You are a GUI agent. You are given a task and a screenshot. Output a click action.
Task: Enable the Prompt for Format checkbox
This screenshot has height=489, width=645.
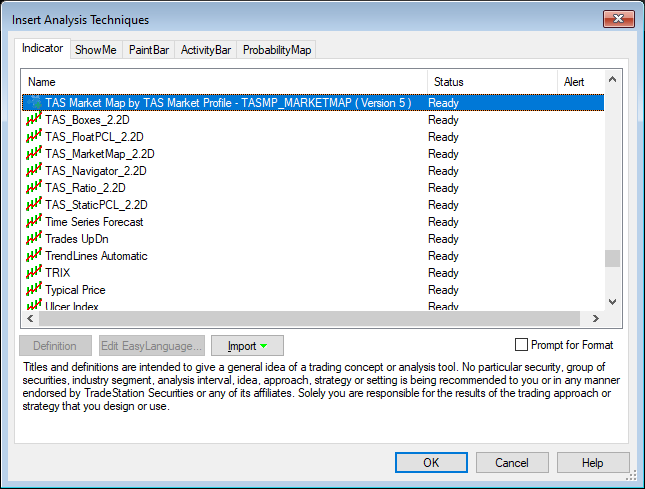coord(521,345)
